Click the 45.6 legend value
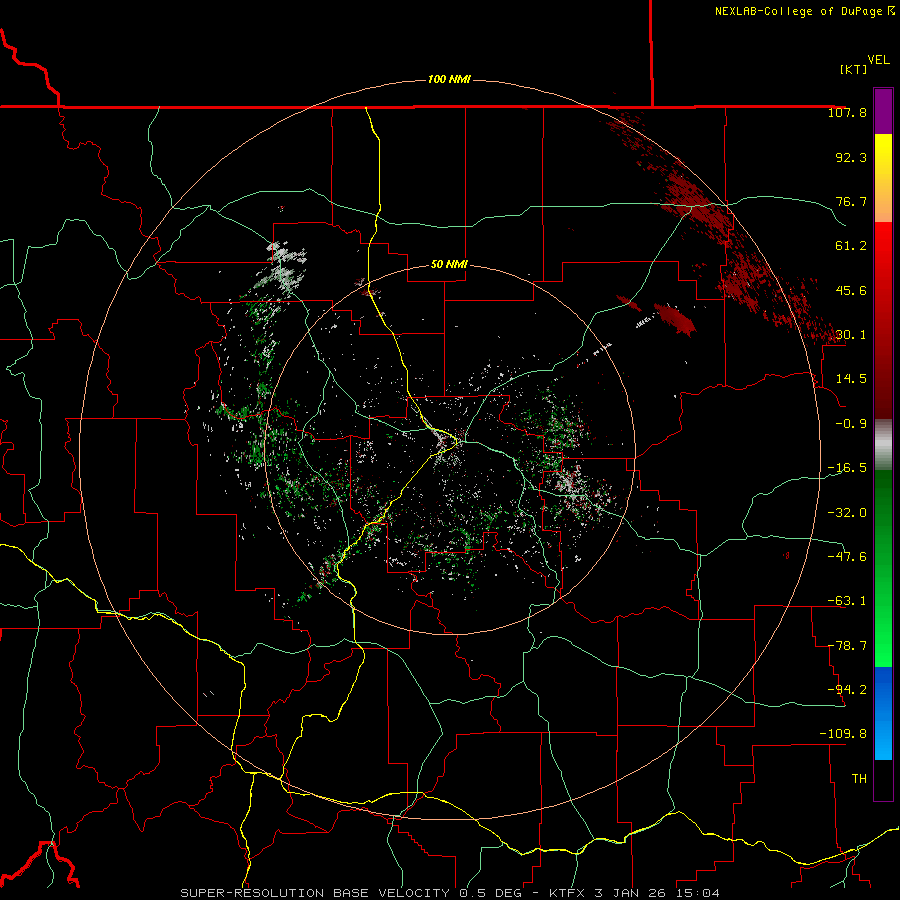900x900 pixels. 851,290
